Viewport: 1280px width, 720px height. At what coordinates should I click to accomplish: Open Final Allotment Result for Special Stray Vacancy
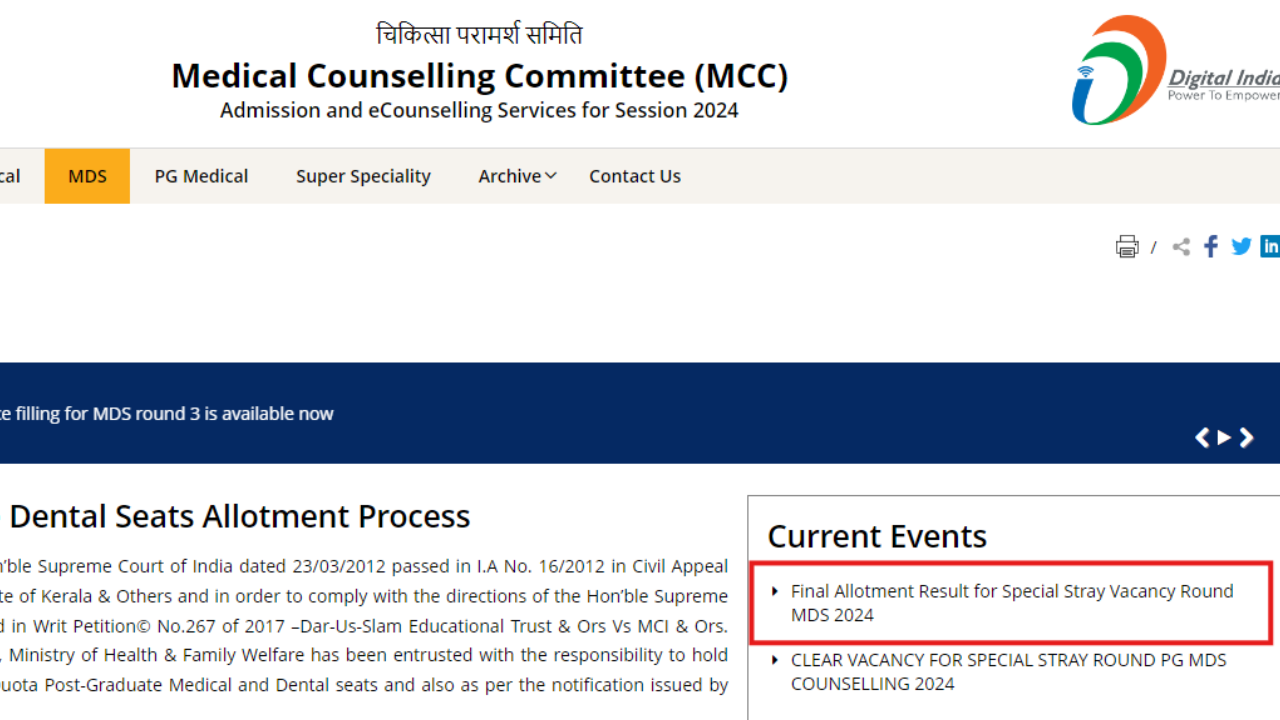(1011, 603)
